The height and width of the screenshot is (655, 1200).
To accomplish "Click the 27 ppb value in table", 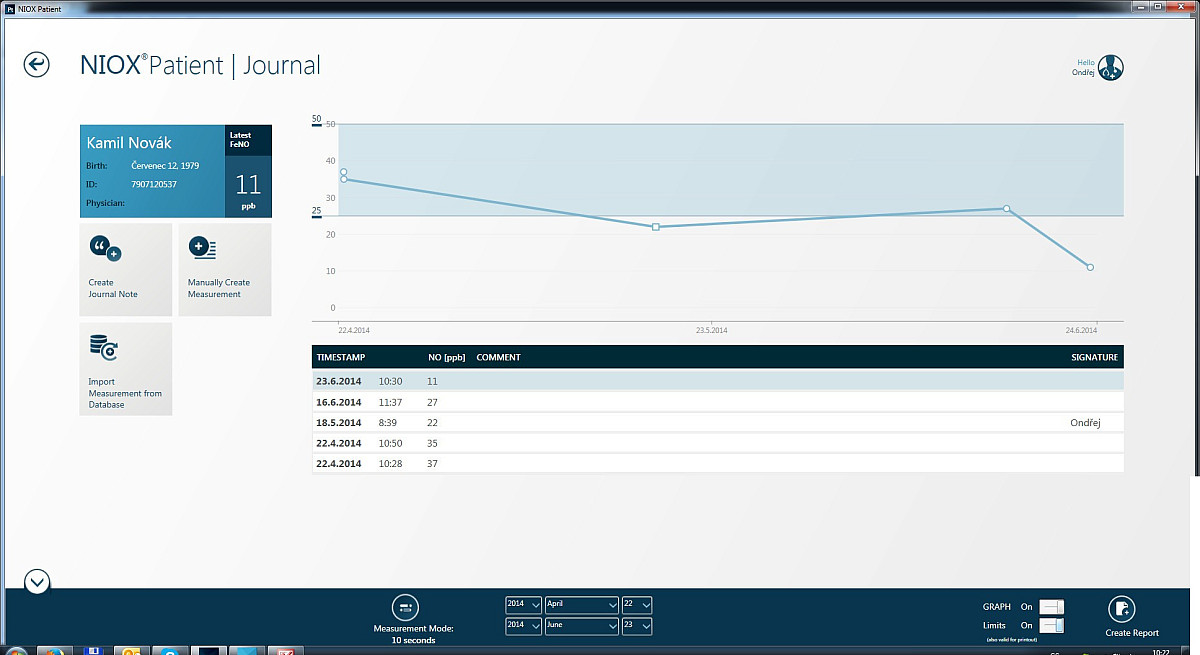I will pos(433,402).
